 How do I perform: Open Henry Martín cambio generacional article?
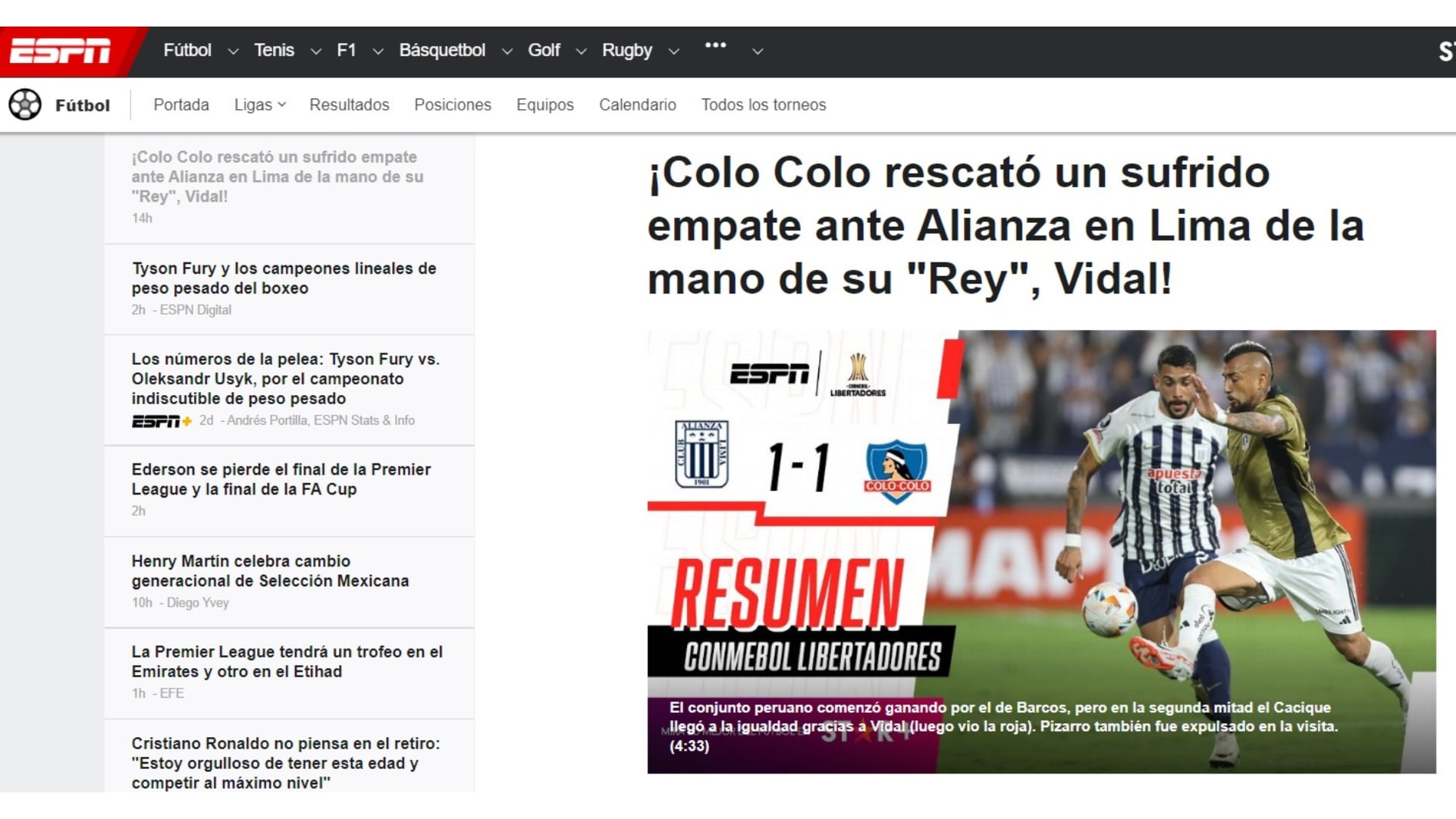click(x=270, y=571)
